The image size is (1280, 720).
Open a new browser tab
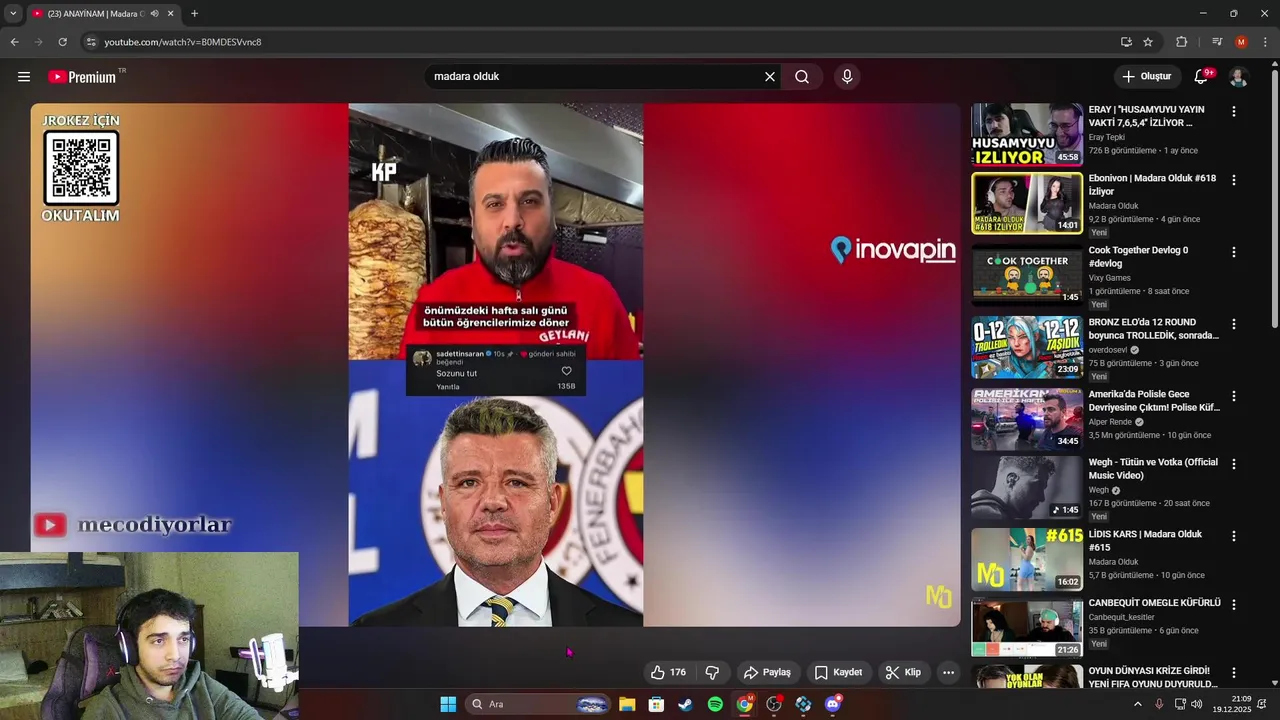click(x=194, y=14)
